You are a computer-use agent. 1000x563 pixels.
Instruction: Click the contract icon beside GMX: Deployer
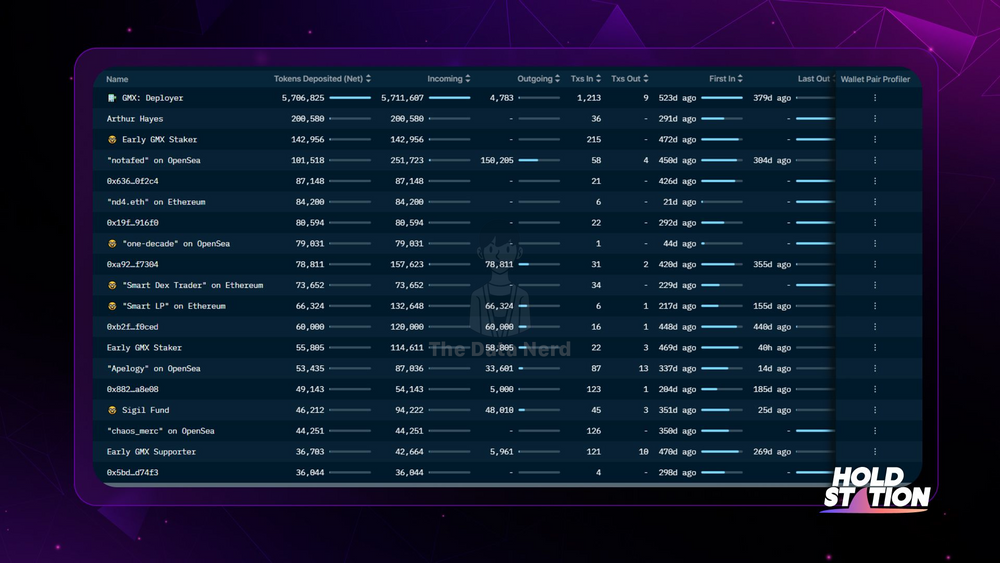pyautogui.click(x=112, y=98)
